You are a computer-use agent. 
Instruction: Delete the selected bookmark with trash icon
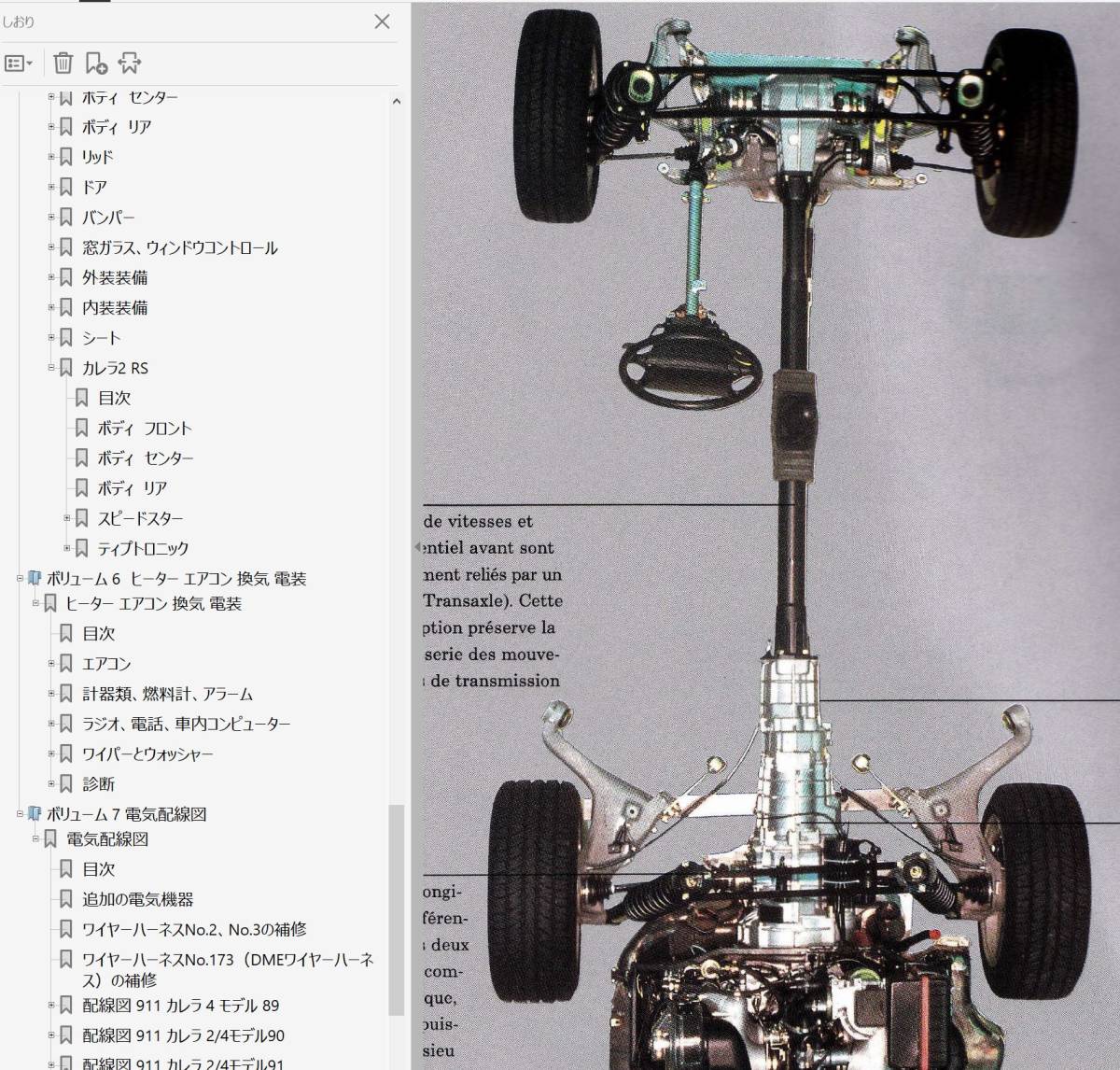click(63, 63)
